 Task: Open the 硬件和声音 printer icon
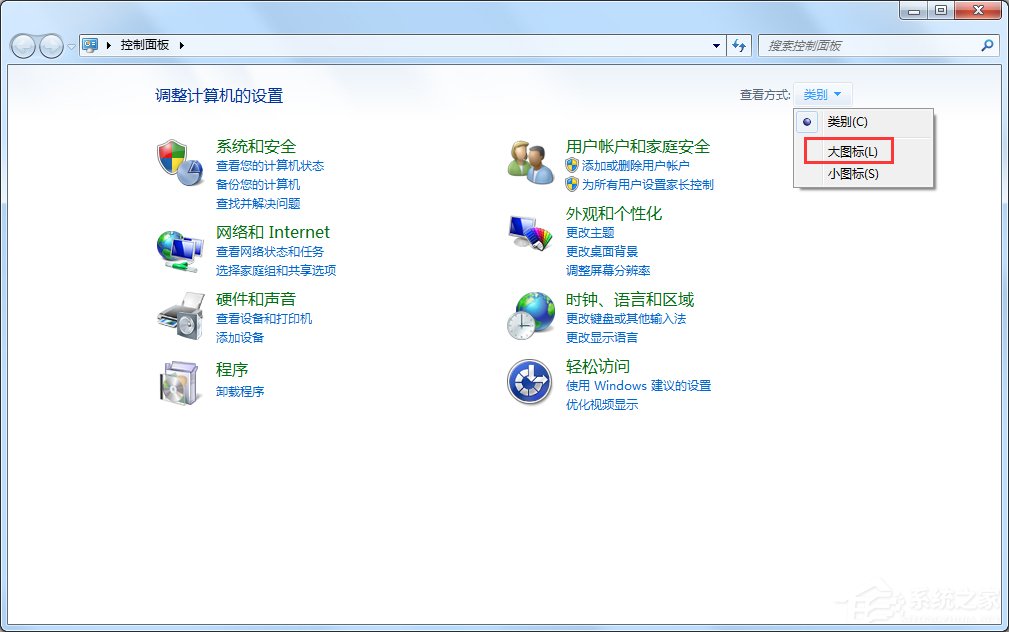pos(179,315)
